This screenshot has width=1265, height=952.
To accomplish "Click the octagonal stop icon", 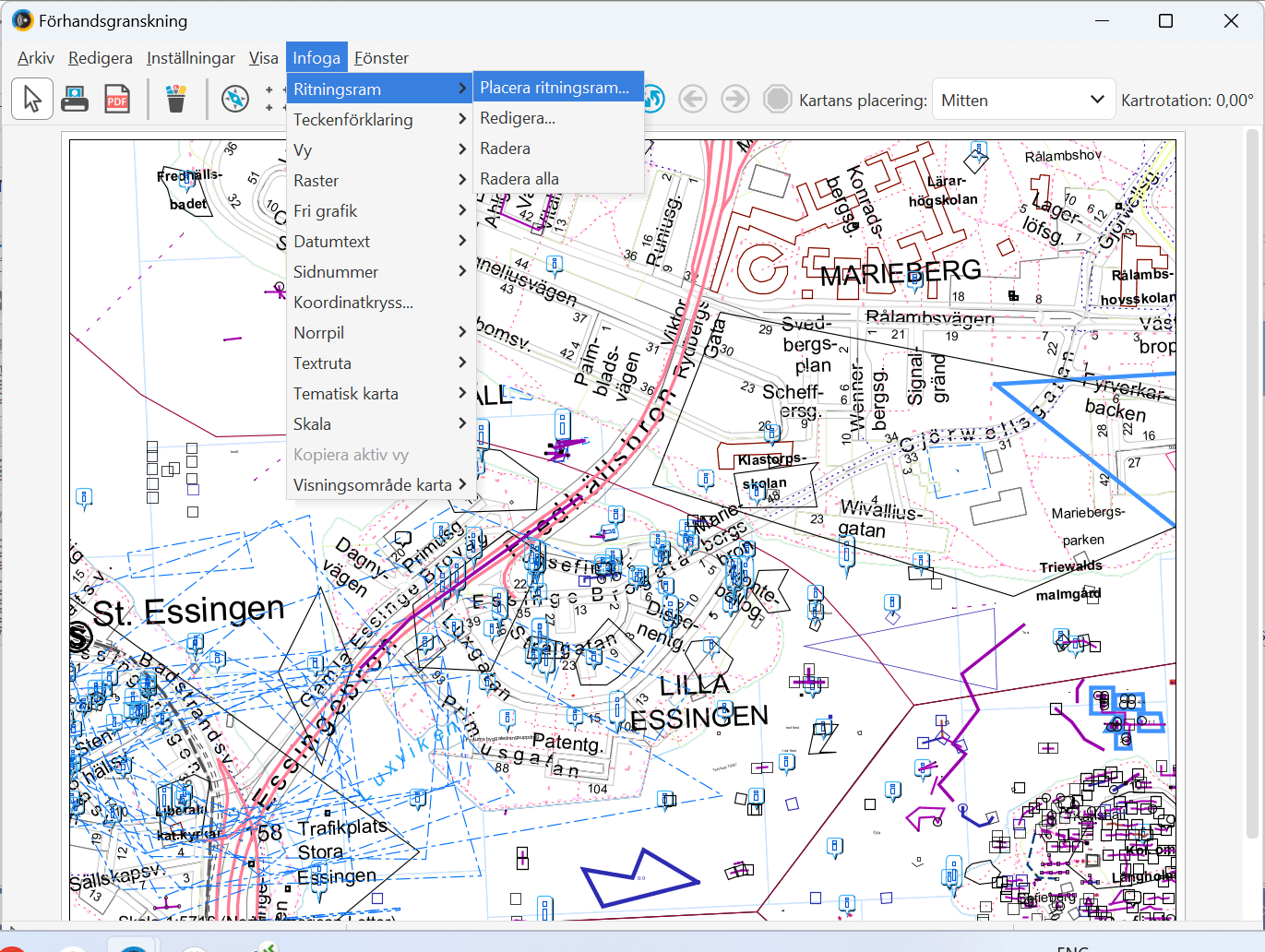I will click(778, 99).
